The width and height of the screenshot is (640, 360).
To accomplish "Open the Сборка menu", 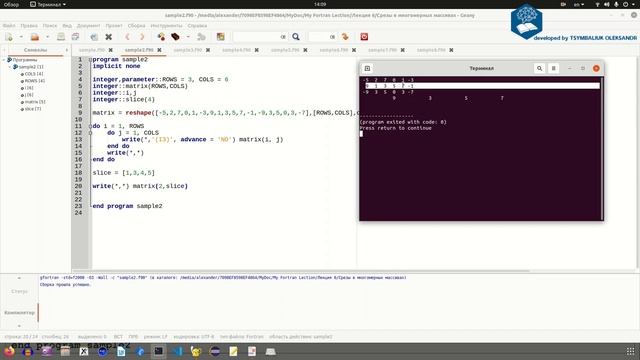I will [x=136, y=25].
